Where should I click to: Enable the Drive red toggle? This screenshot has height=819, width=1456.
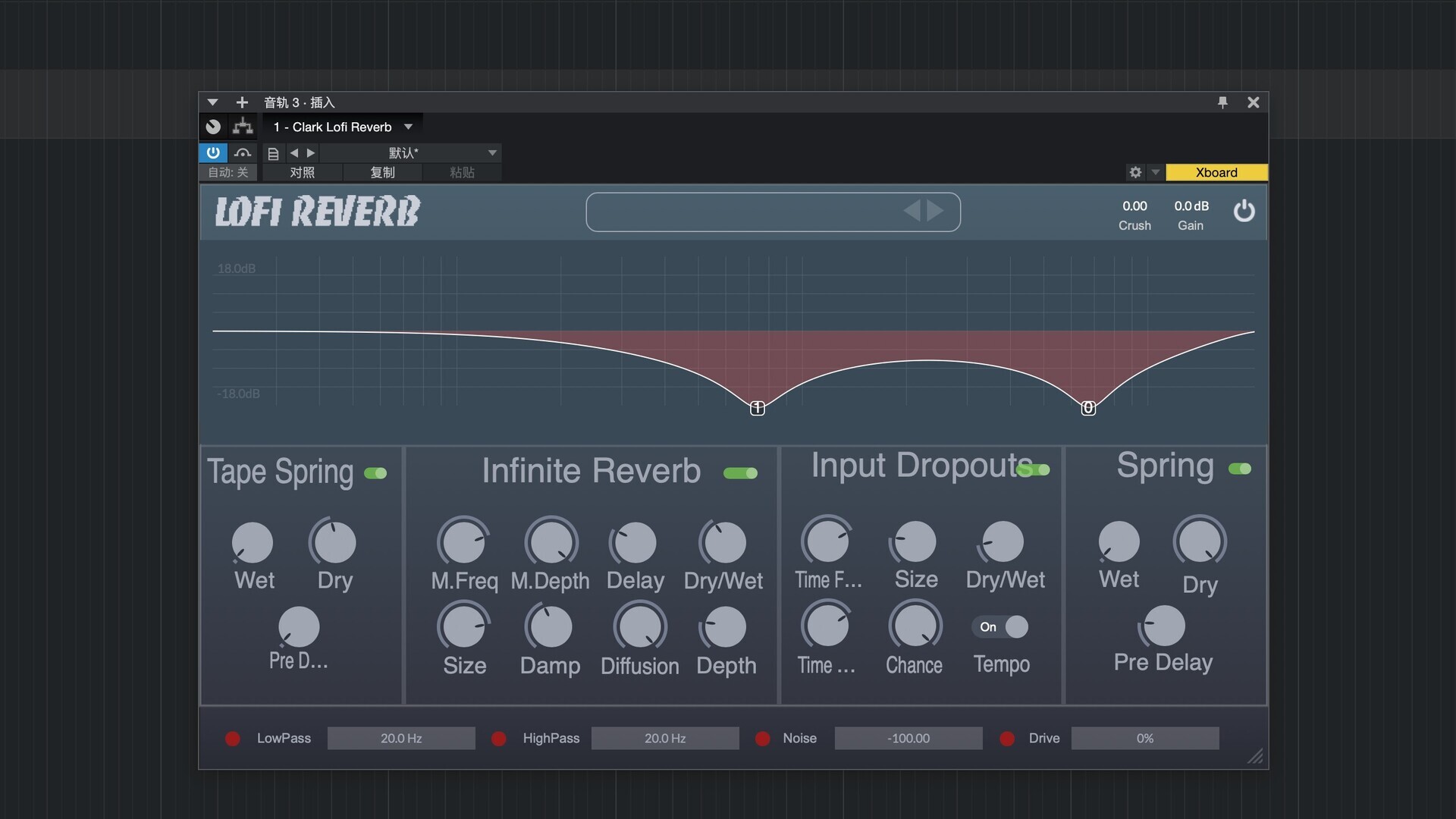[x=1007, y=739]
